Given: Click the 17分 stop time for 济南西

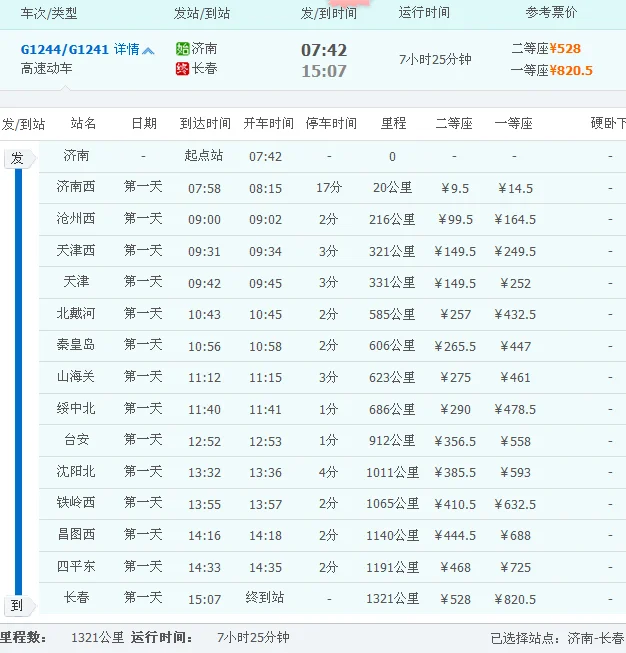Looking at the screenshot, I should coord(329,187).
